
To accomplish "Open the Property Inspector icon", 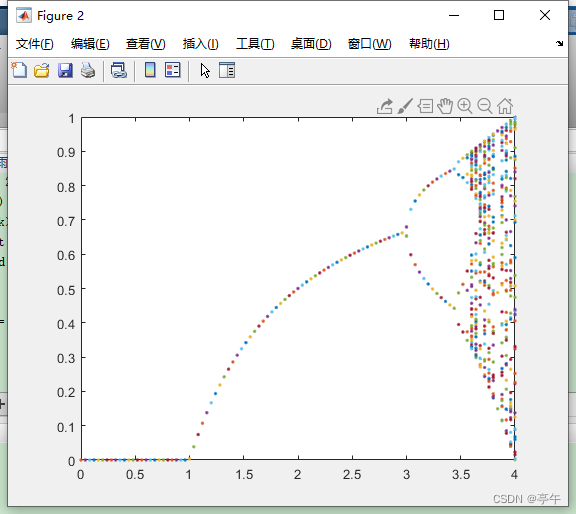I will (227, 70).
